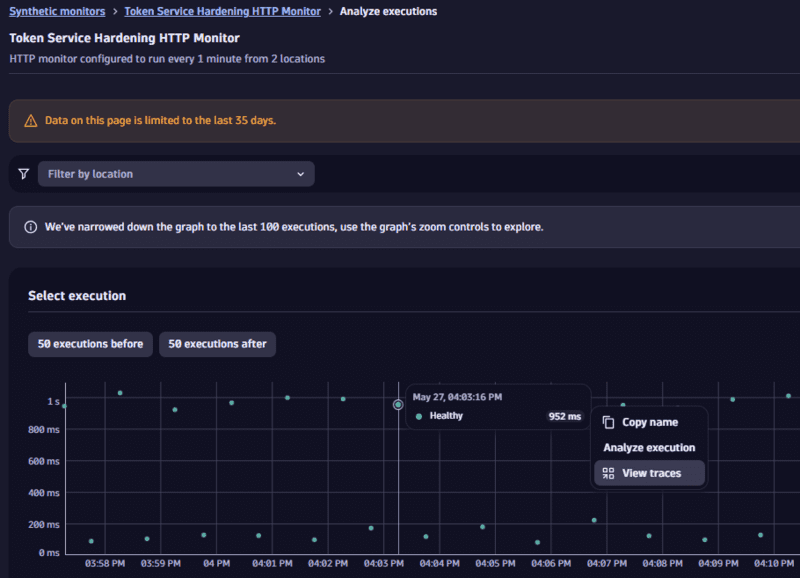Choose "Analyze execution" from the context menu
800x578 pixels.
pos(652,447)
